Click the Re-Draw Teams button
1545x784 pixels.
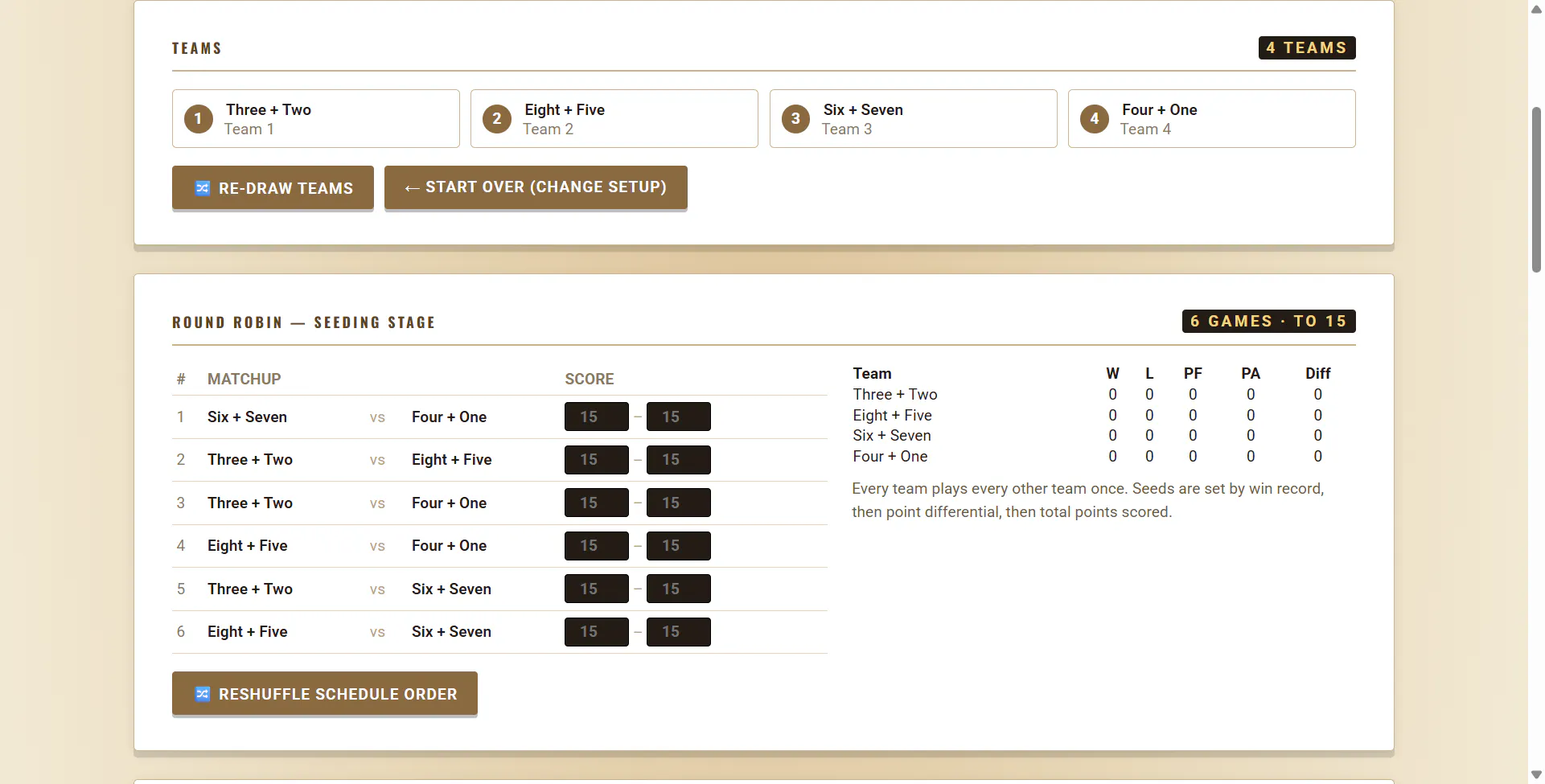pos(273,188)
